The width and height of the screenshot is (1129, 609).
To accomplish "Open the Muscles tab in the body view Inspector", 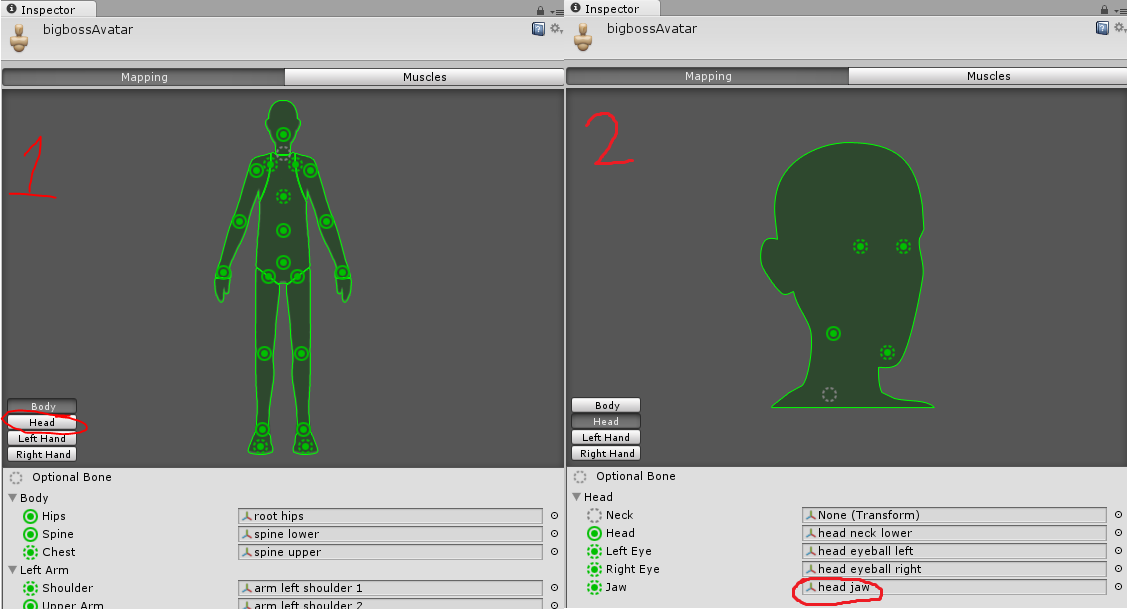I will tap(424, 77).
